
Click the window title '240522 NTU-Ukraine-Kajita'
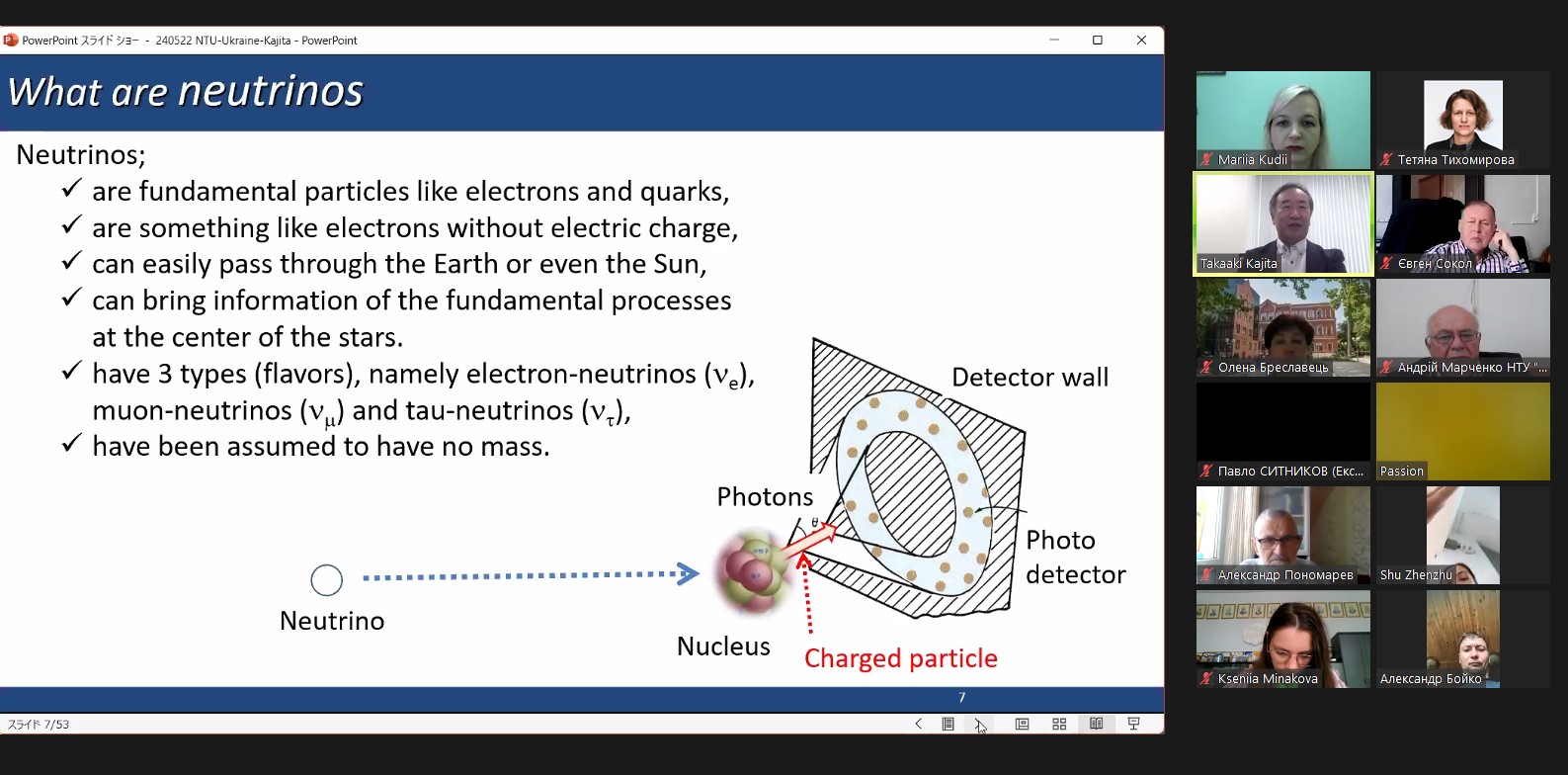point(223,41)
